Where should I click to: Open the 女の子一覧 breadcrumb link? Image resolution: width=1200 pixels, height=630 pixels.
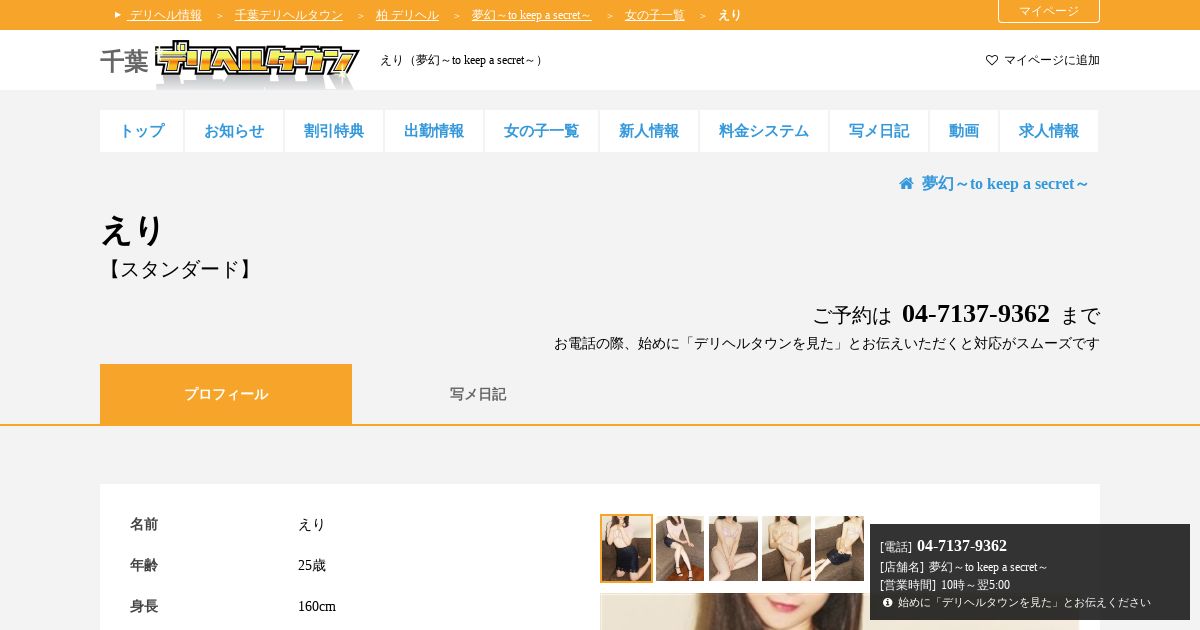[x=655, y=15]
